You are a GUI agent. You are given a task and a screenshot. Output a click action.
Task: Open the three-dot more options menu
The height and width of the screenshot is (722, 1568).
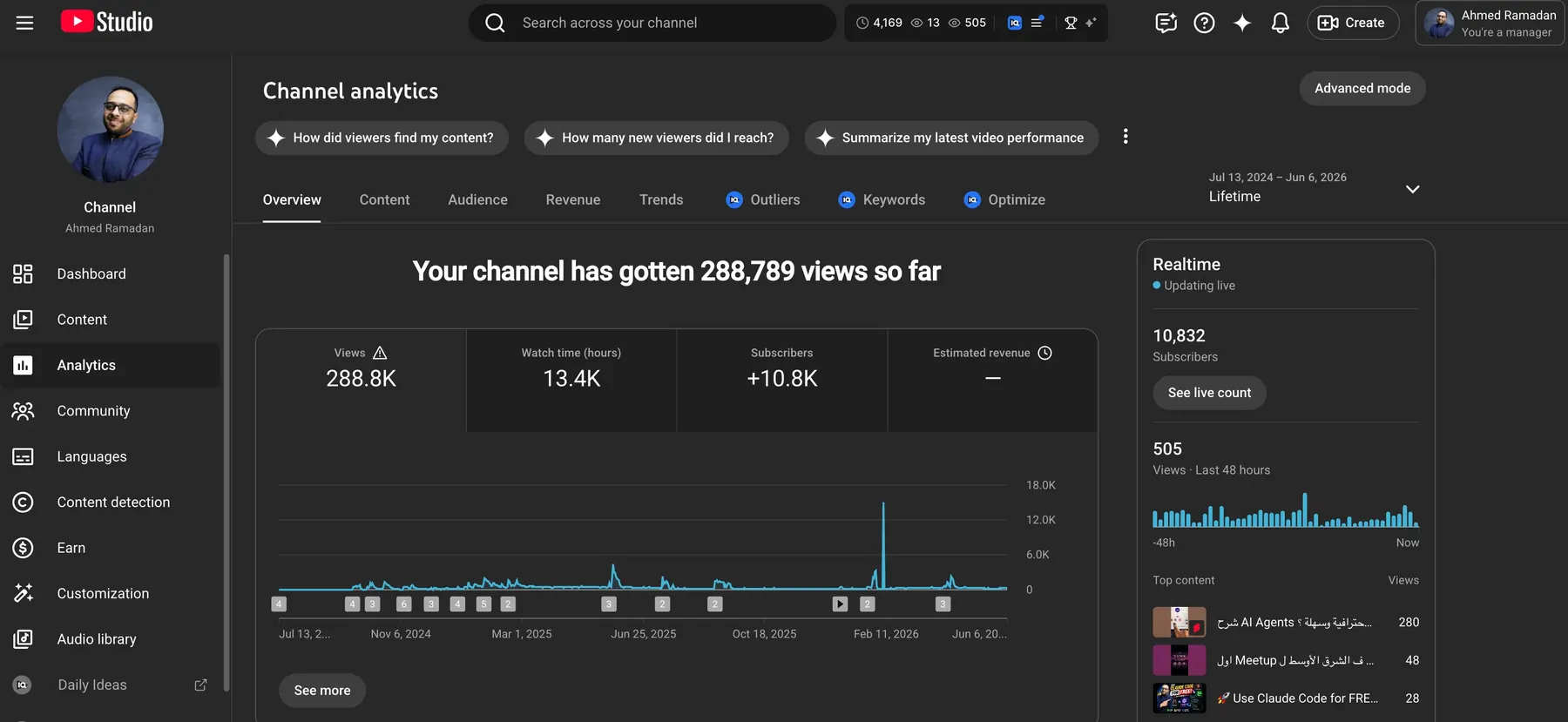coord(1125,137)
